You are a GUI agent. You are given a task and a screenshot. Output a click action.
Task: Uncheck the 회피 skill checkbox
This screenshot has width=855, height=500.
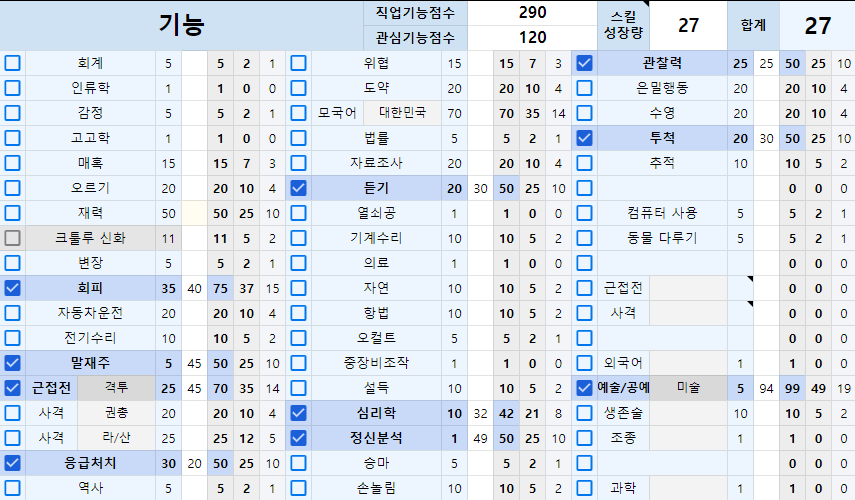pos(12,288)
